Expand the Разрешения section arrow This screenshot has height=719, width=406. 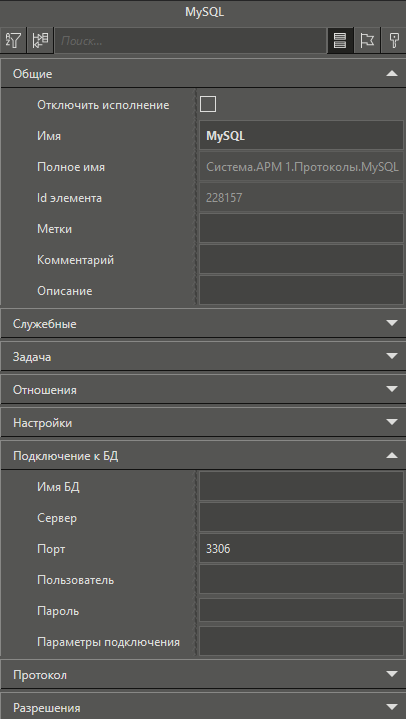[x=391, y=707]
